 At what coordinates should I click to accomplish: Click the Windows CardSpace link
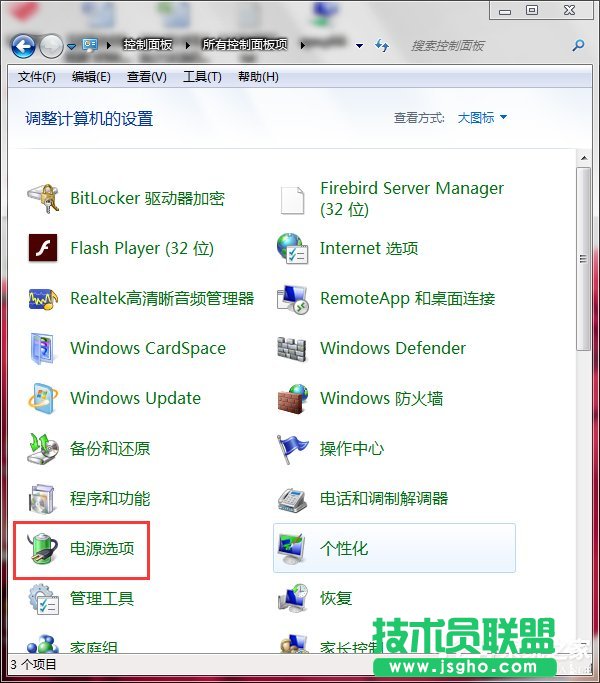point(148,348)
